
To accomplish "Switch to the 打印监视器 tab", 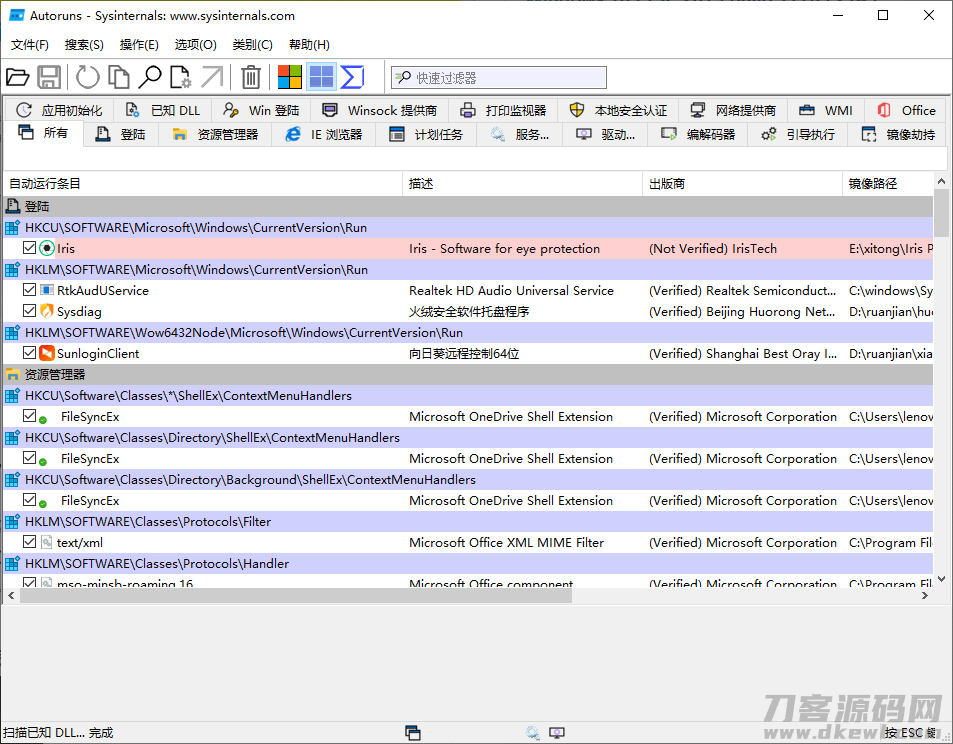I will (503, 110).
